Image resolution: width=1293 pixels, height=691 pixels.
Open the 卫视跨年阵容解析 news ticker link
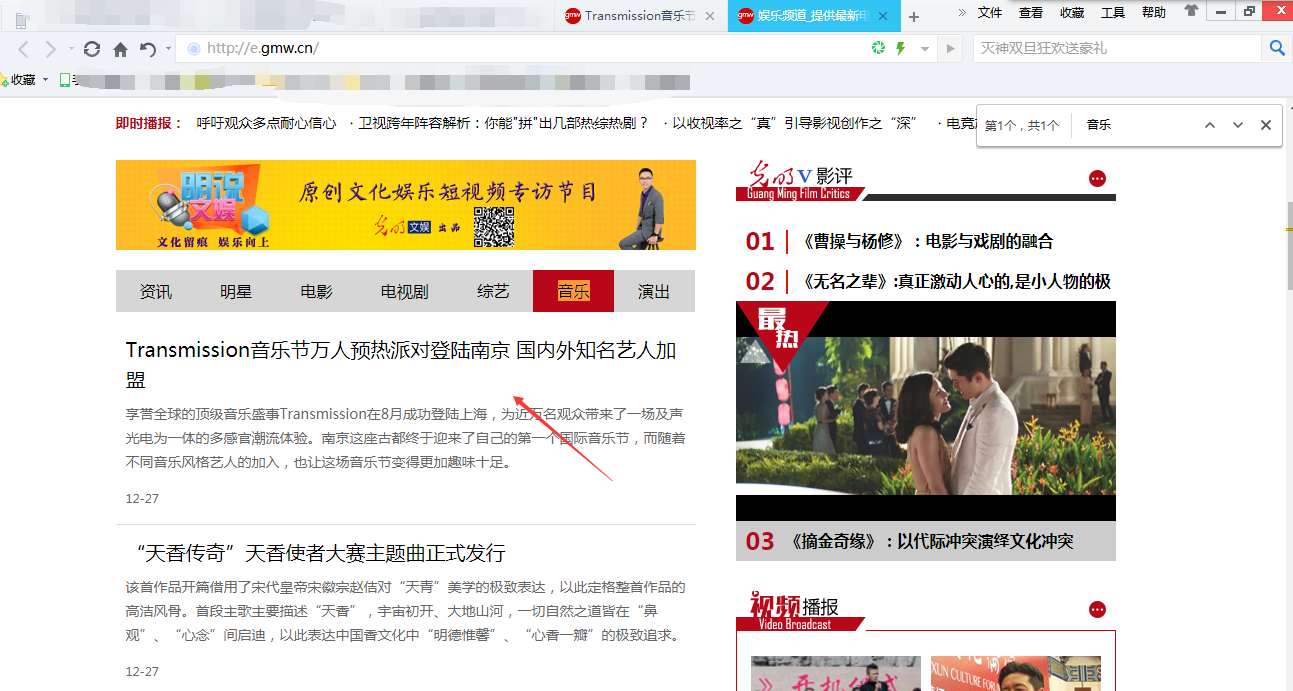click(503, 123)
